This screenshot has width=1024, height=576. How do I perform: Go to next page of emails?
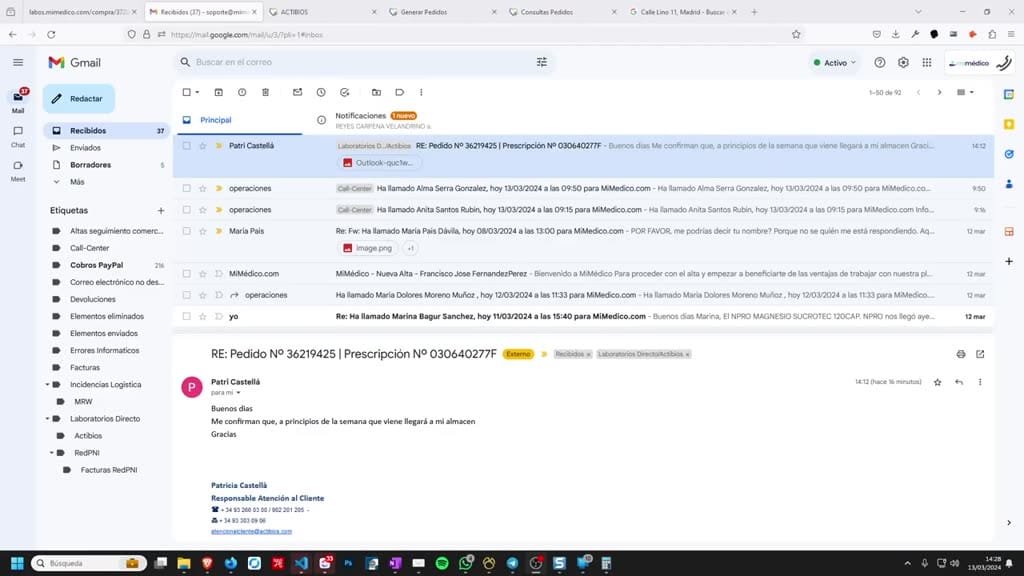click(x=939, y=93)
